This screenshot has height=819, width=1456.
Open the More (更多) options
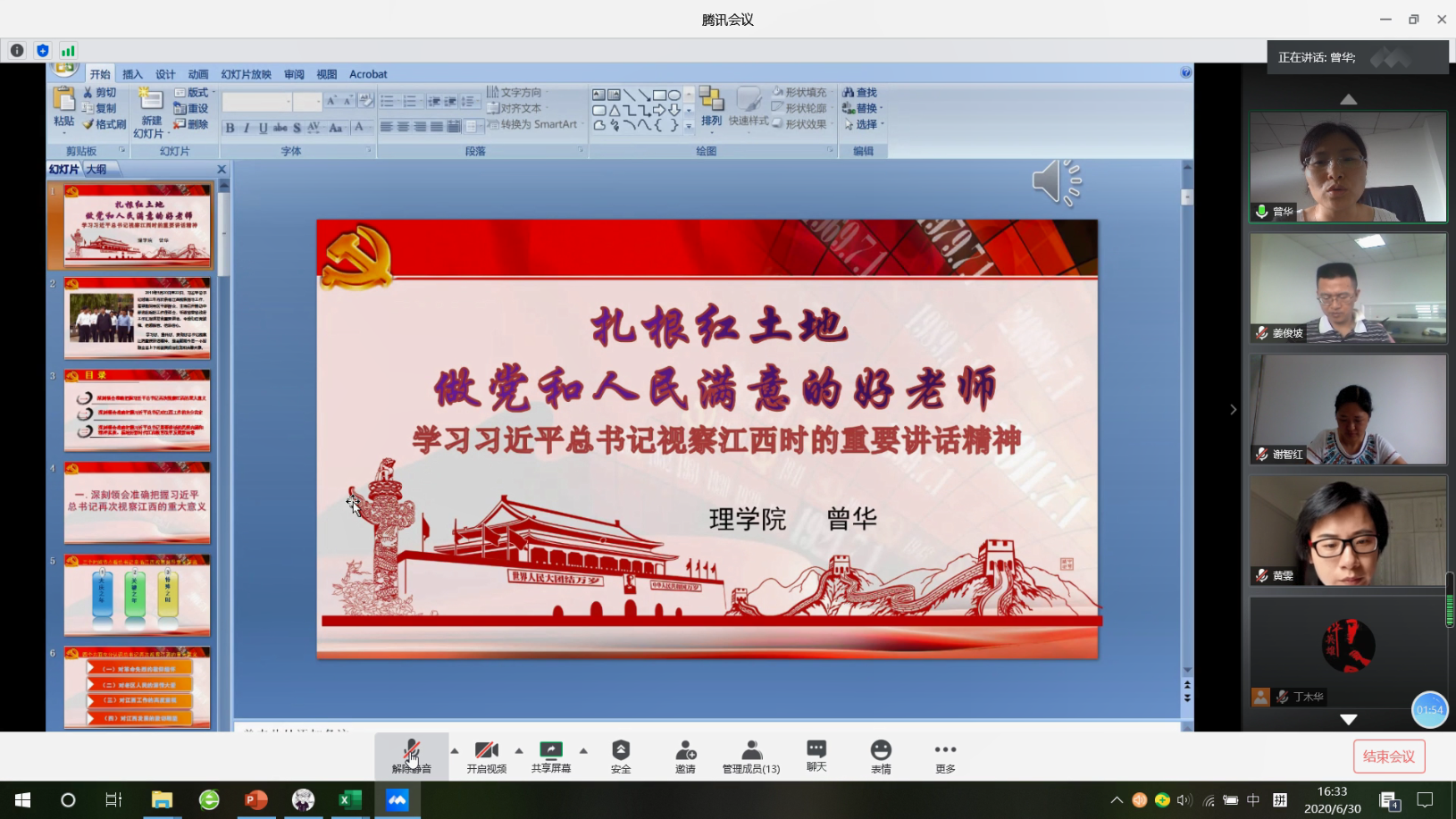point(945,756)
